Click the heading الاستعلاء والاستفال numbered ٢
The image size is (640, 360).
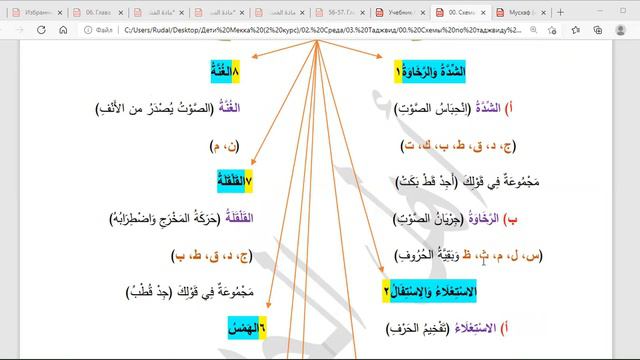coord(429,291)
